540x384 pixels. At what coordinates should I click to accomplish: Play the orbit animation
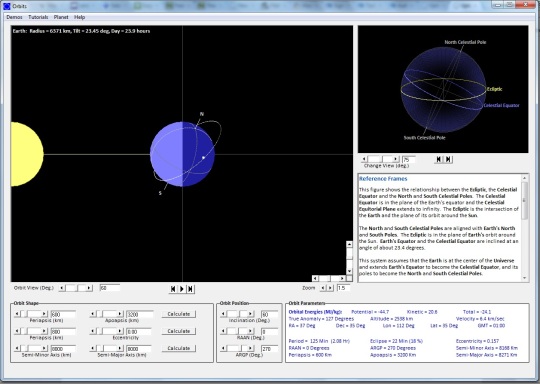182,289
